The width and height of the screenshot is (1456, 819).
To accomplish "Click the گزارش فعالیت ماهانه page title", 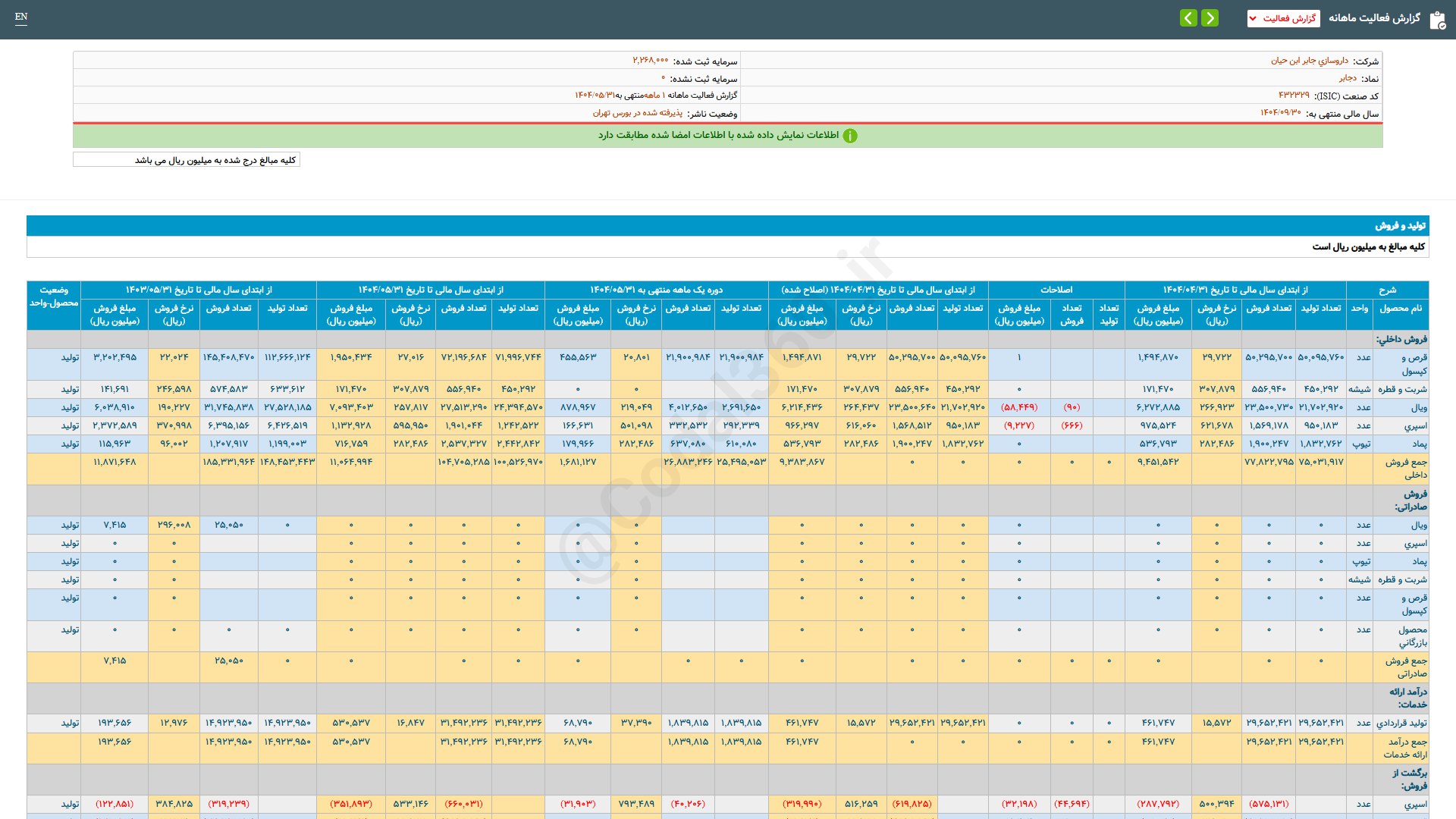I will (x=1374, y=18).
